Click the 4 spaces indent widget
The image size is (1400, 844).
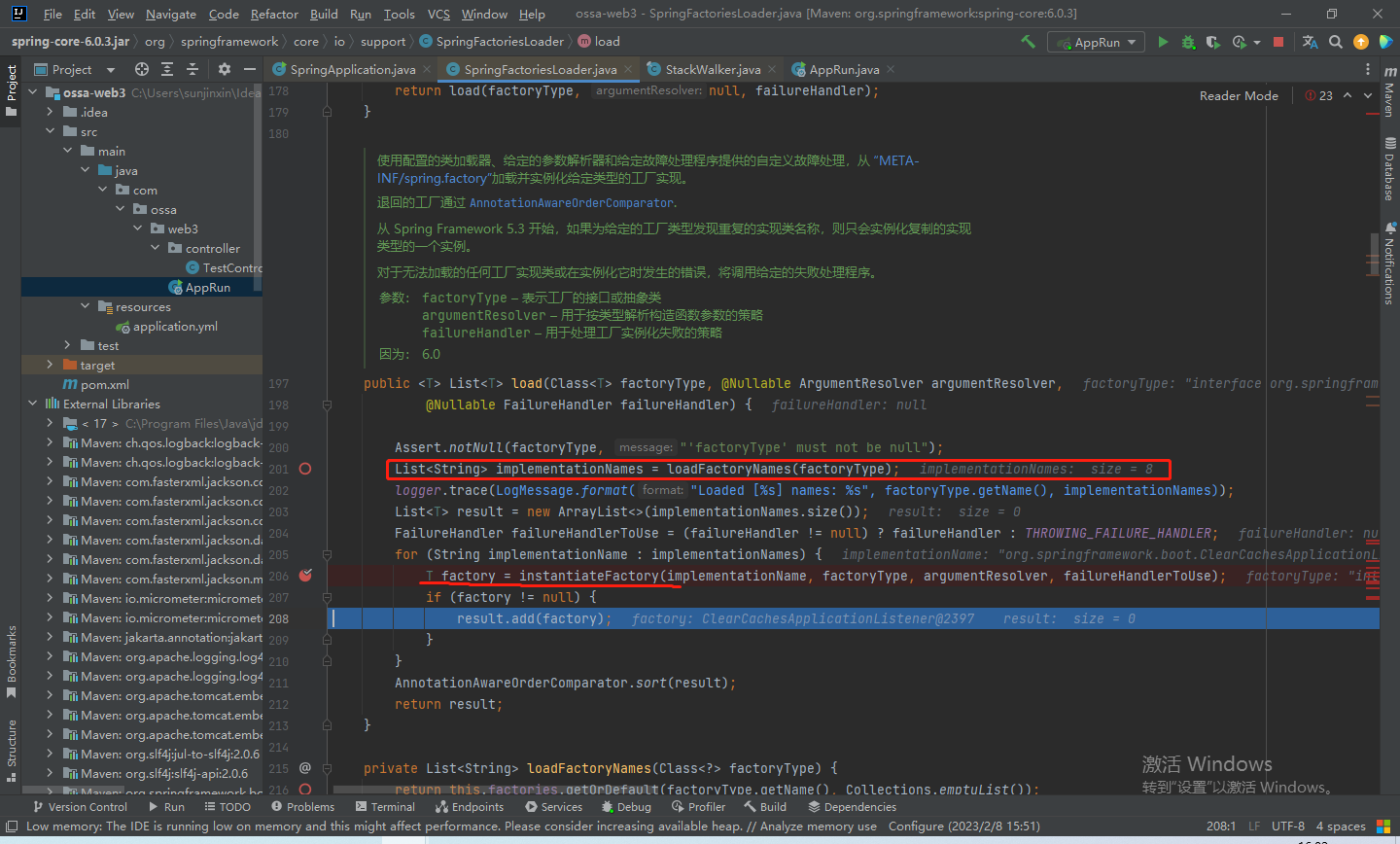(1341, 826)
